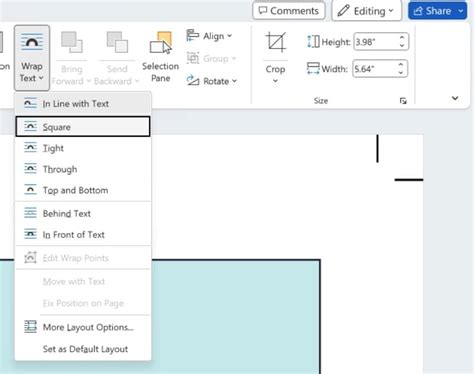Click the Align icon
Image resolution: width=474 pixels, height=374 pixels.
coord(193,35)
